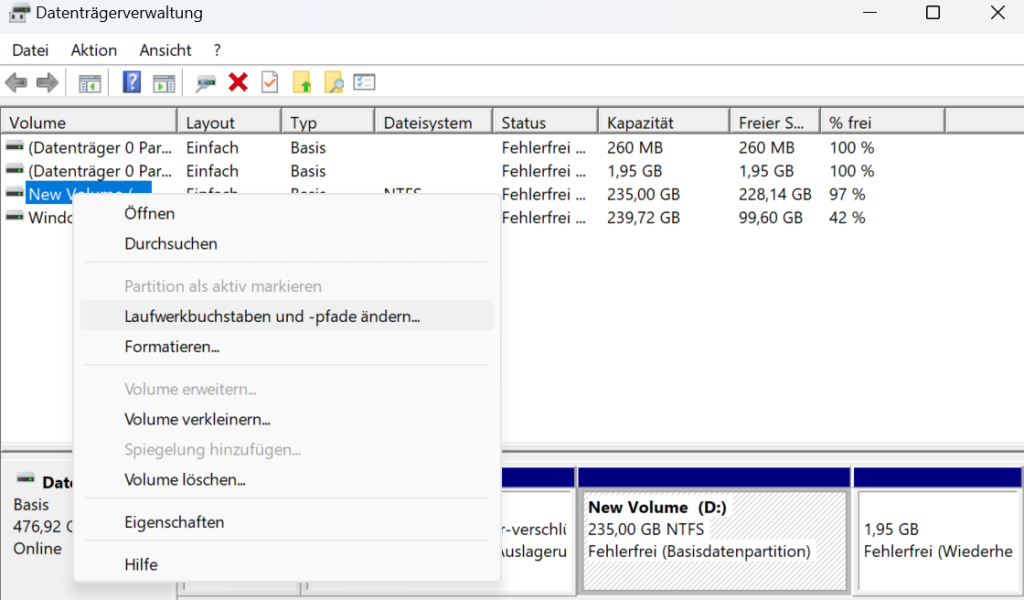Screen dimensions: 1024x600
Task: Choose 'Laufwerkbuchstaben und -pfade ändern...' from context menu
Action: click(272, 316)
